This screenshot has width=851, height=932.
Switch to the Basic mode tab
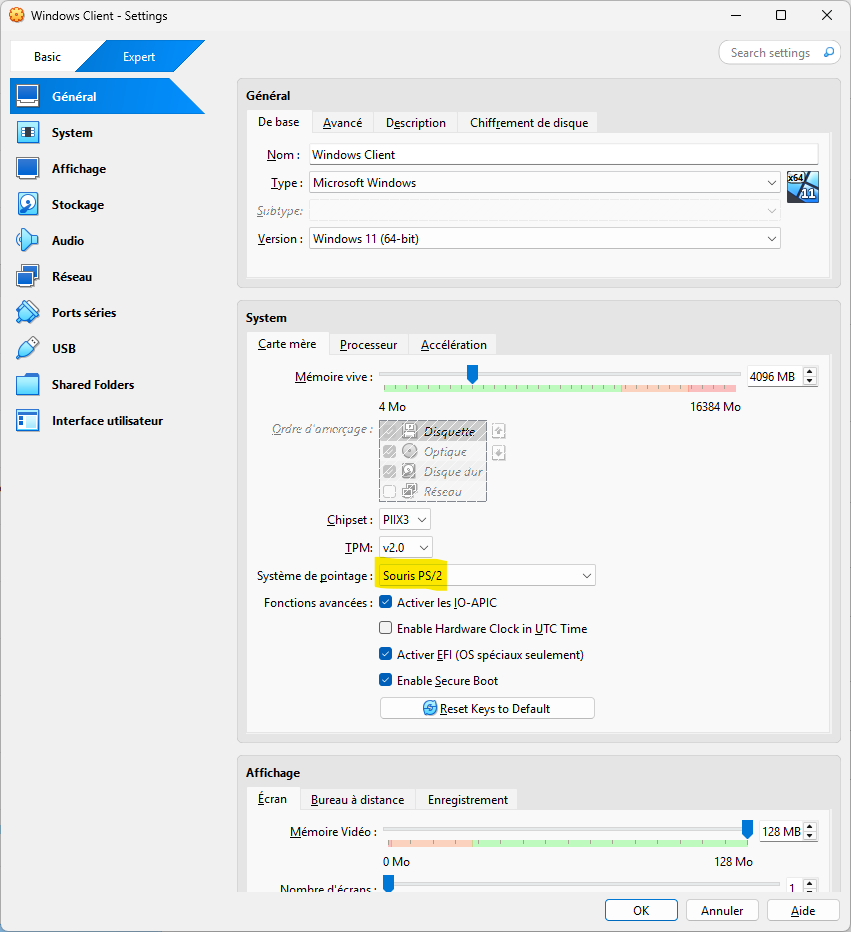point(47,56)
